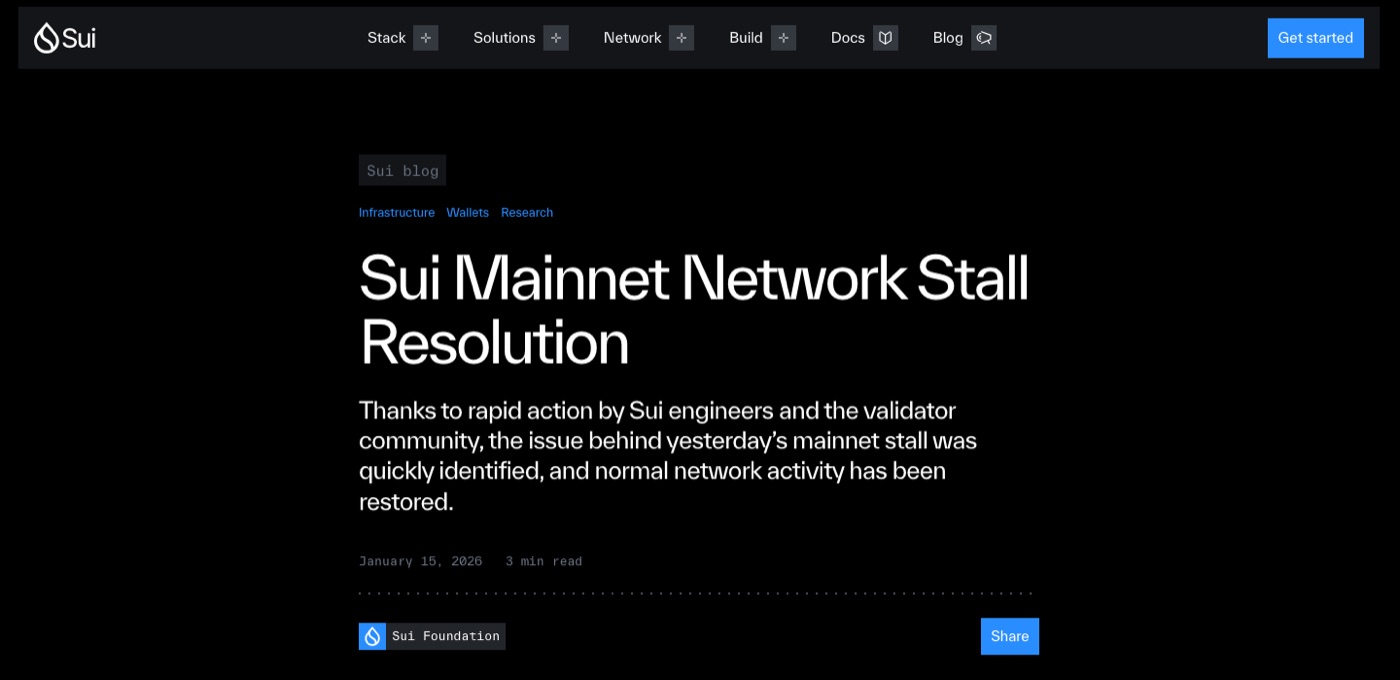This screenshot has height=680, width=1400.
Task: Expand the plus icon beside Stack
Action: [426, 38]
